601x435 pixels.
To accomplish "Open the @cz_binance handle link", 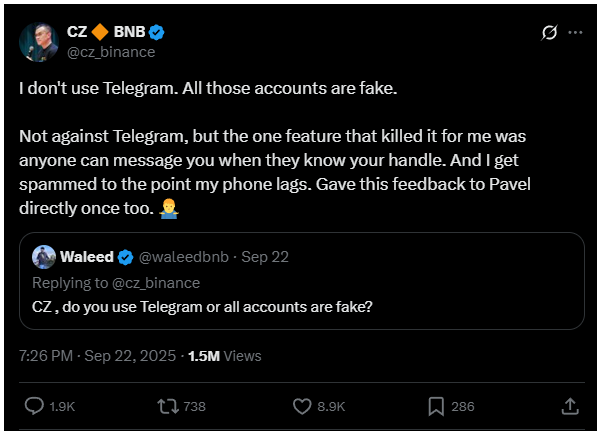I will [110, 51].
